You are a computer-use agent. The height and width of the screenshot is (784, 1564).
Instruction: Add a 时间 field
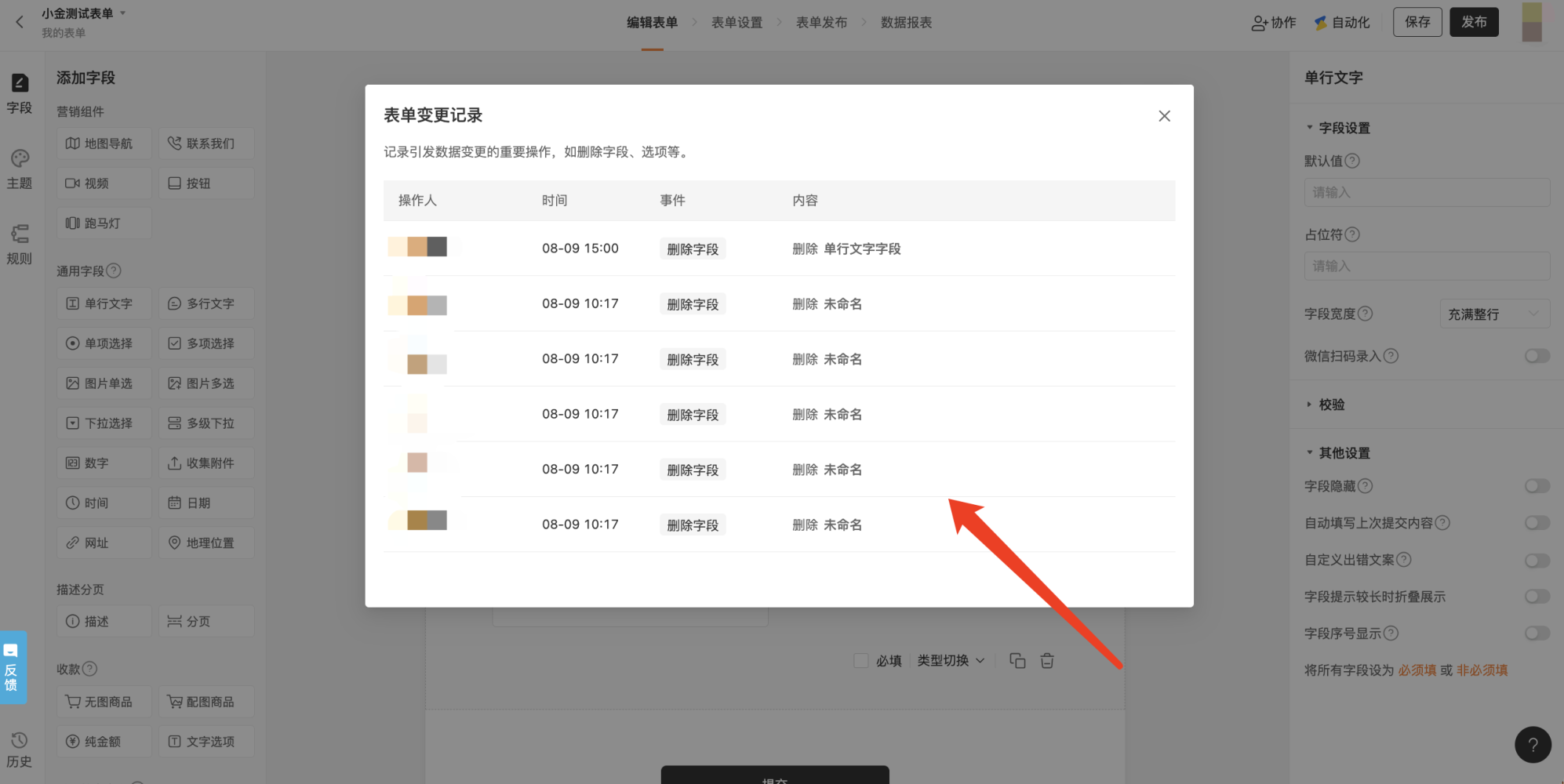104,503
